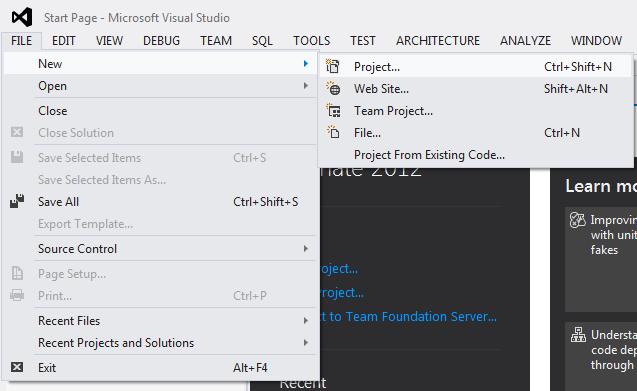Expand Recent Files submenu arrow
637x391 pixels.
306,320
